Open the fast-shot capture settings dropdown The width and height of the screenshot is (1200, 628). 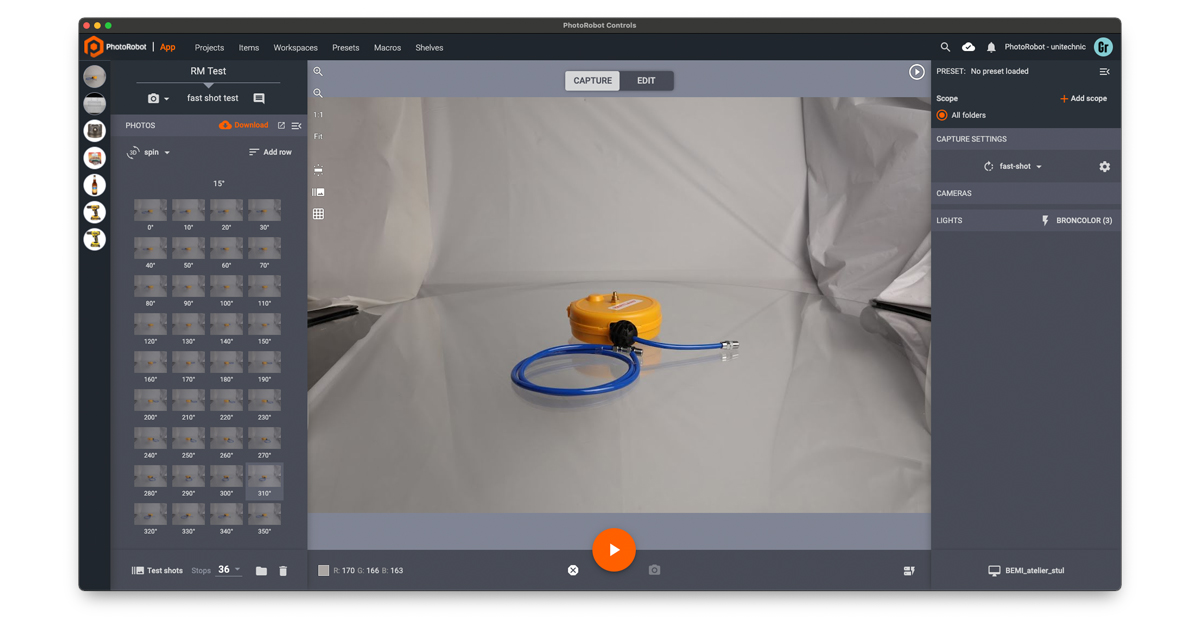tap(1020, 167)
